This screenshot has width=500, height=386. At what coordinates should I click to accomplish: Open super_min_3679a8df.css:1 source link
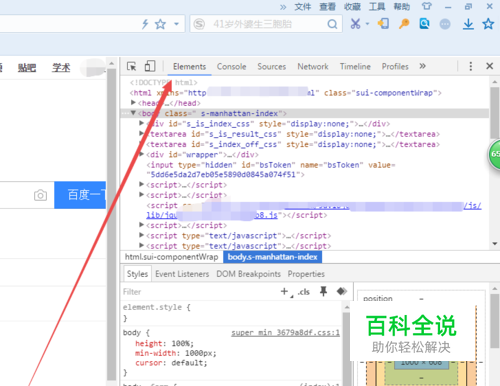point(285,333)
